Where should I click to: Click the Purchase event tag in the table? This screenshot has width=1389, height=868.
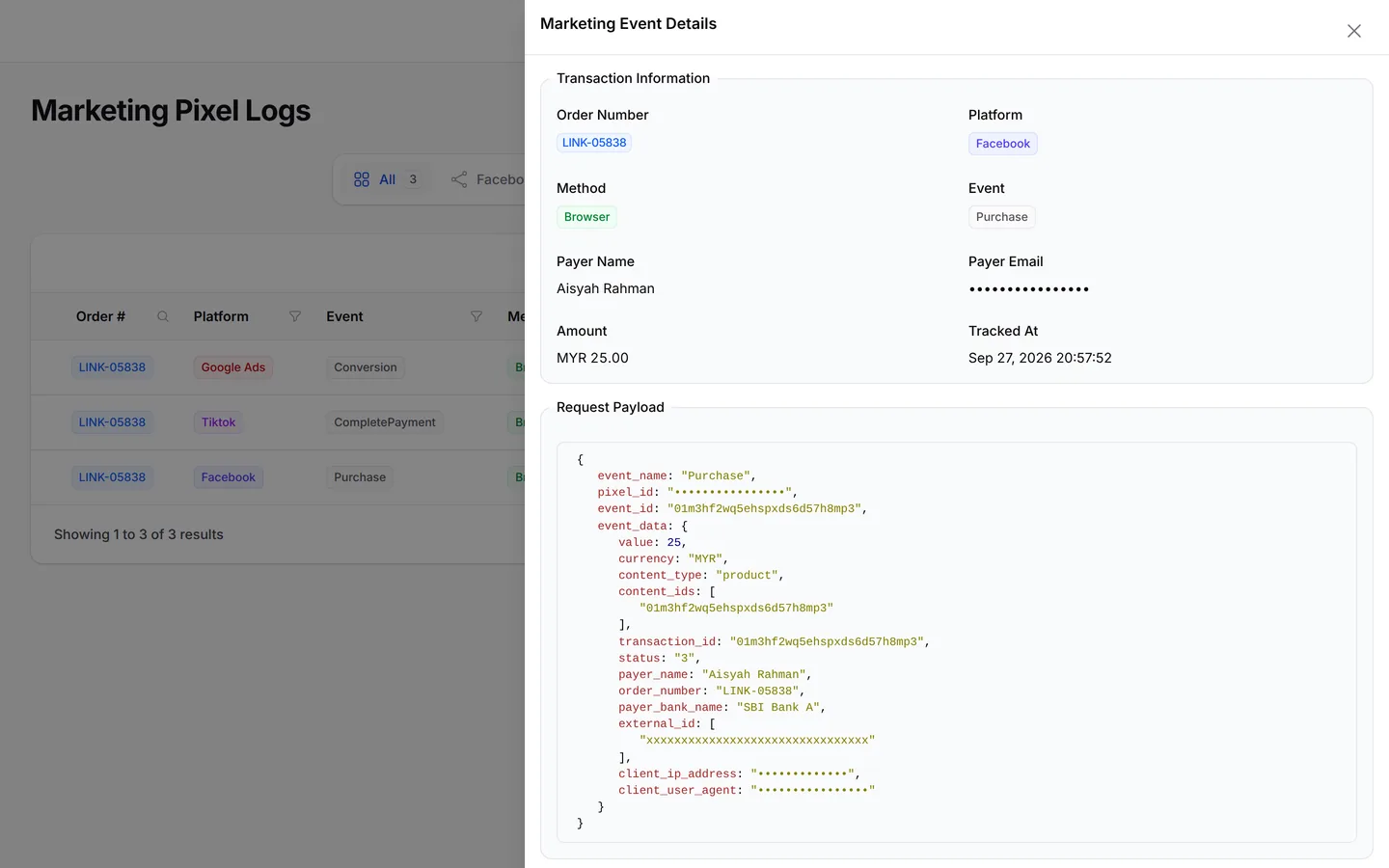tap(360, 477)
